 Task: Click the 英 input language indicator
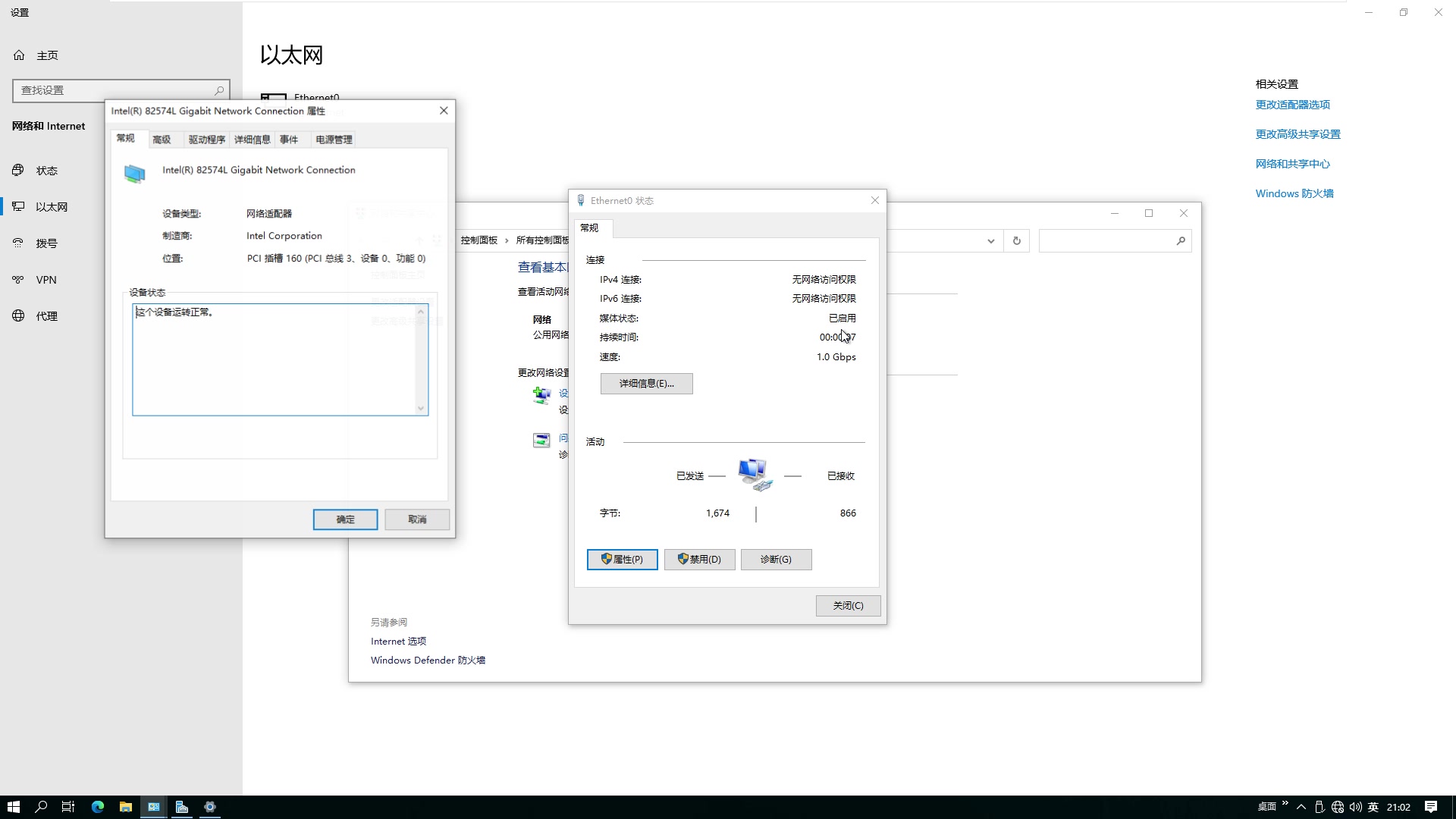pos(1373,807)
